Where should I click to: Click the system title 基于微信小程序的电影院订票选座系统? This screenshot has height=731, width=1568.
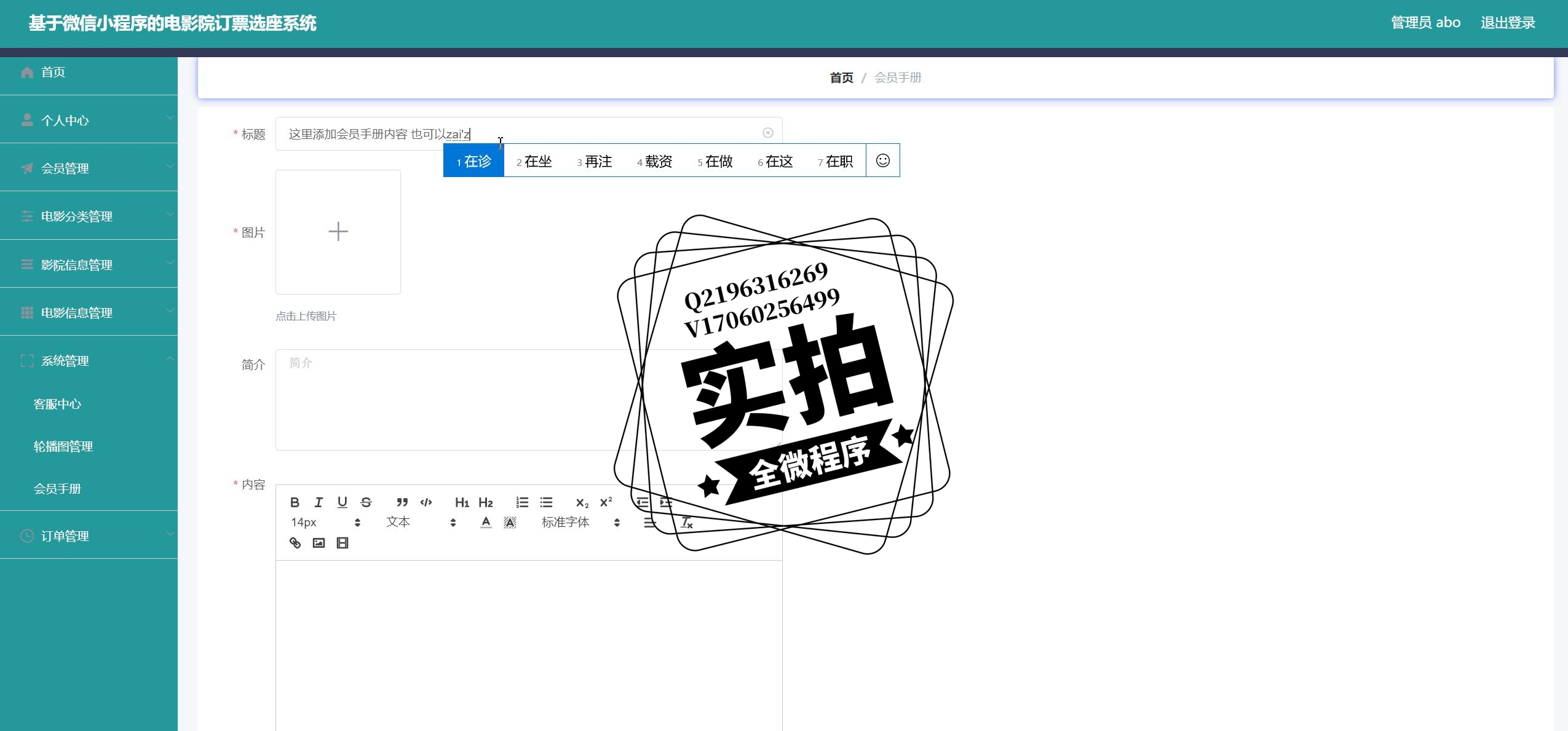pyautogui.click(x=172, y=23)
